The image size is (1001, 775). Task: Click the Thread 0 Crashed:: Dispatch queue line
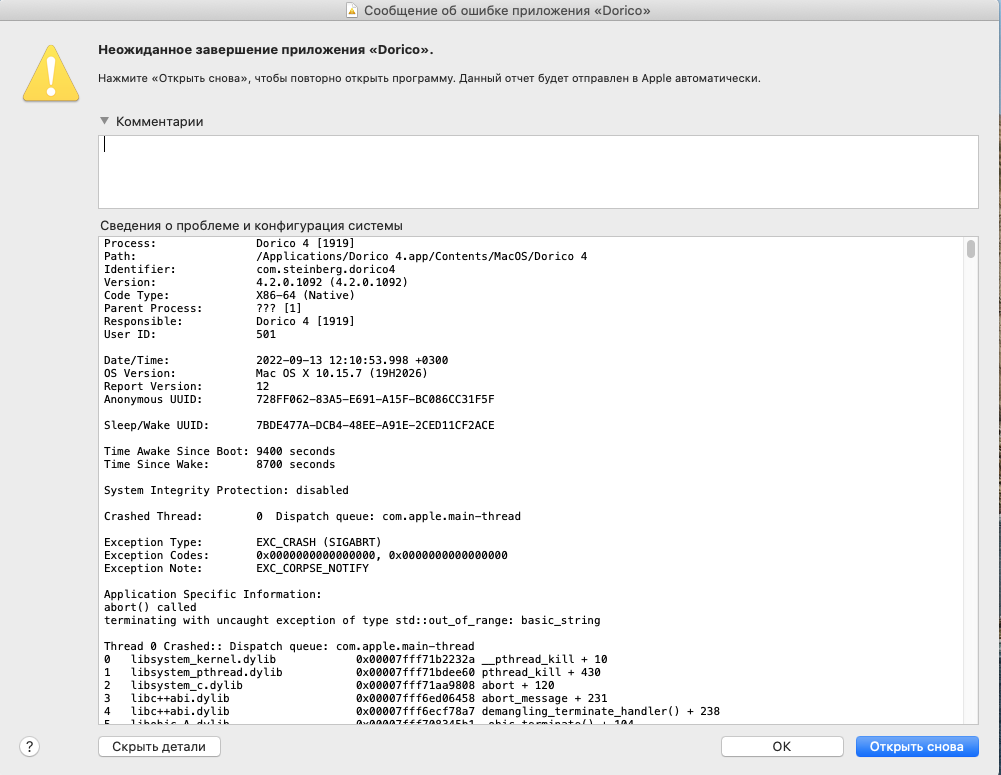[x=289, y=646]
